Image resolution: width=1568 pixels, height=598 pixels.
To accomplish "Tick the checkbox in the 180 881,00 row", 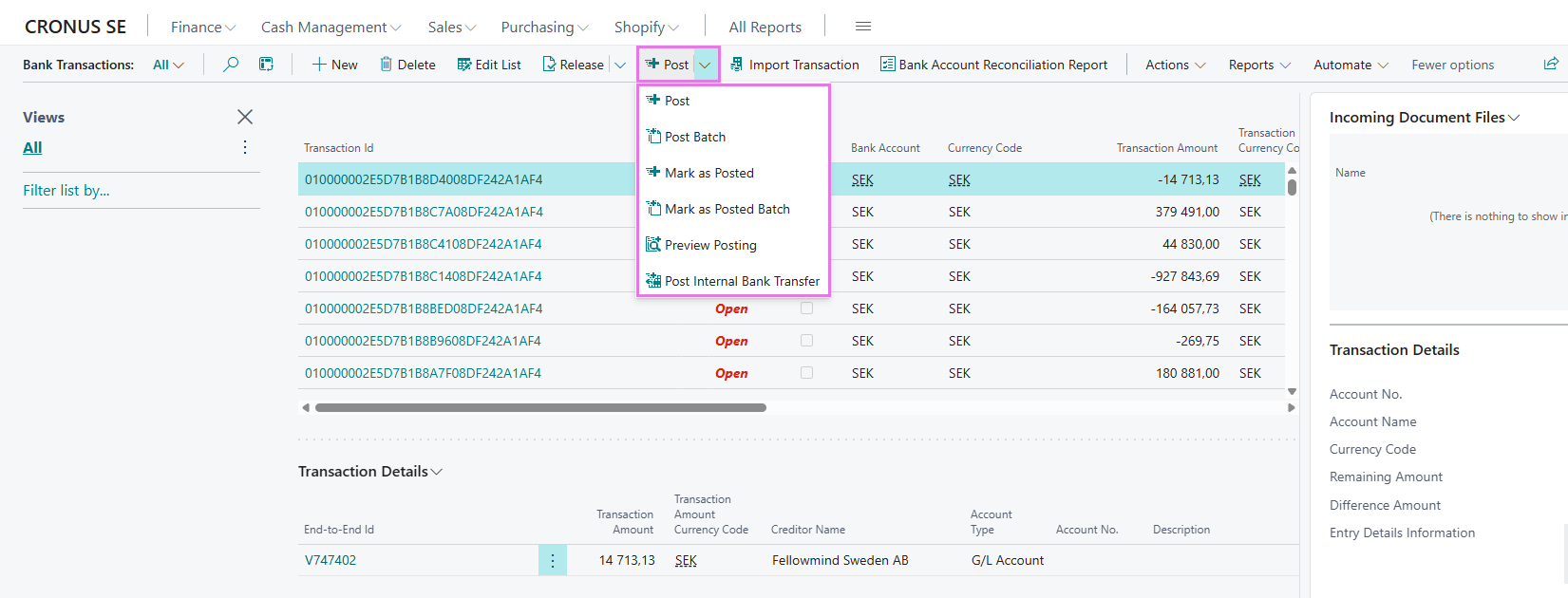I will (806, 373).
